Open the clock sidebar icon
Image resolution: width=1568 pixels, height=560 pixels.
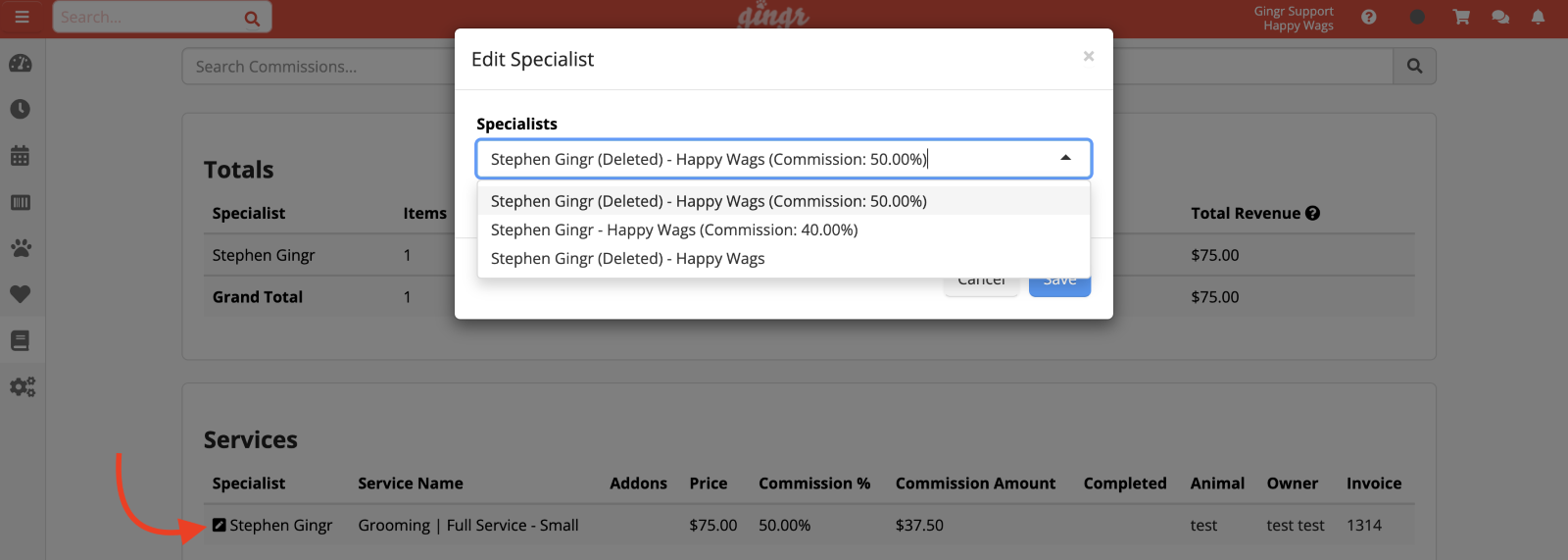(21, 109)
